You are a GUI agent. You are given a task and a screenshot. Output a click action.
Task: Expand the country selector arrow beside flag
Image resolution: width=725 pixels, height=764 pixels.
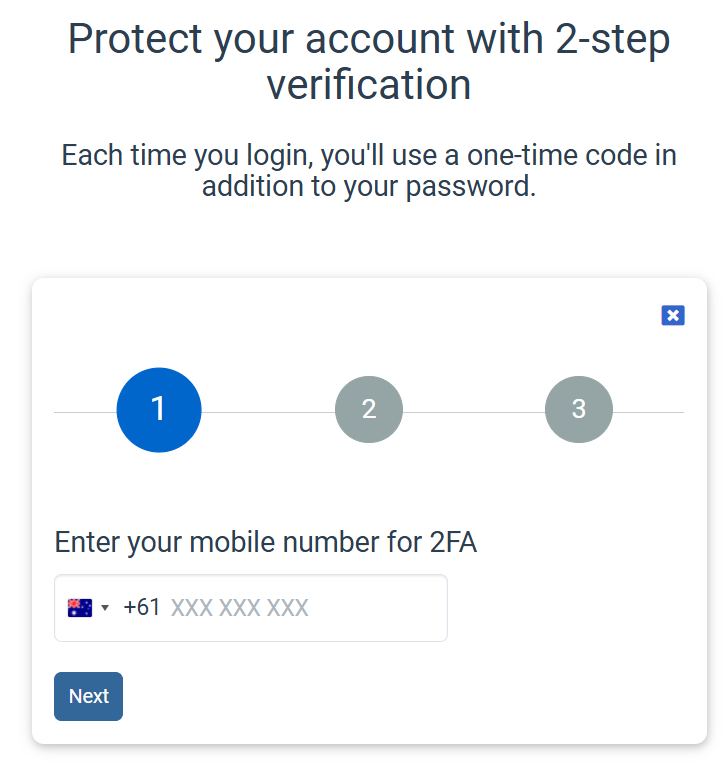pyautogui.click(x=105, y=608)
